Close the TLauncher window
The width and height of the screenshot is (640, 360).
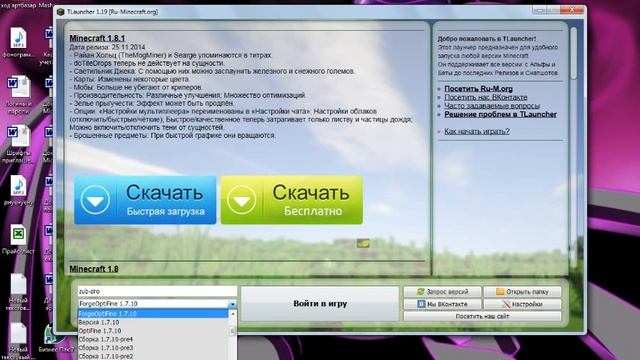coord(572,9)
